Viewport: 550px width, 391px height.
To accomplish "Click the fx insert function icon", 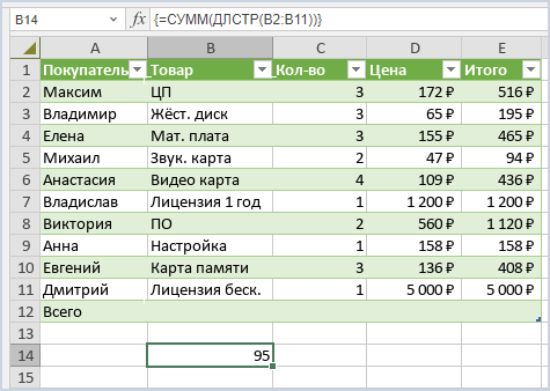I will pos(138,19).
